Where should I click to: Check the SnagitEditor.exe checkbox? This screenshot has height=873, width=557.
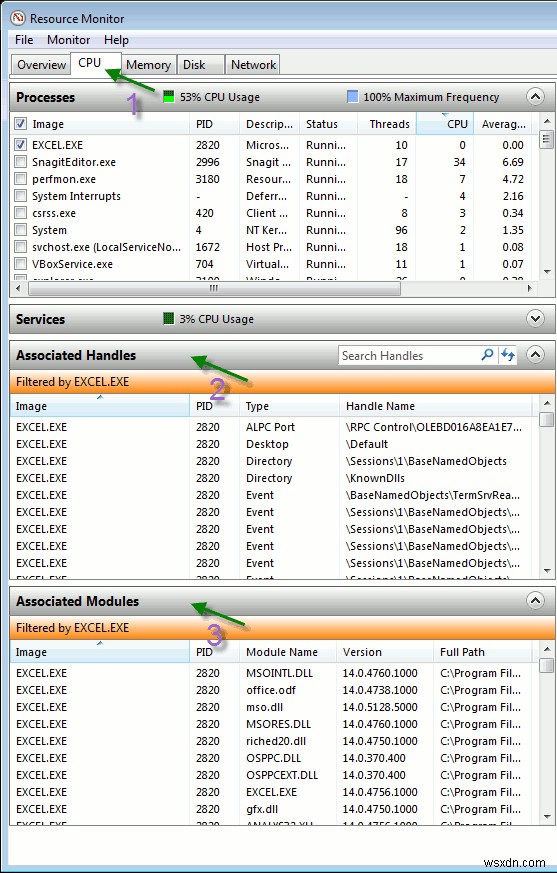[21, 162]
